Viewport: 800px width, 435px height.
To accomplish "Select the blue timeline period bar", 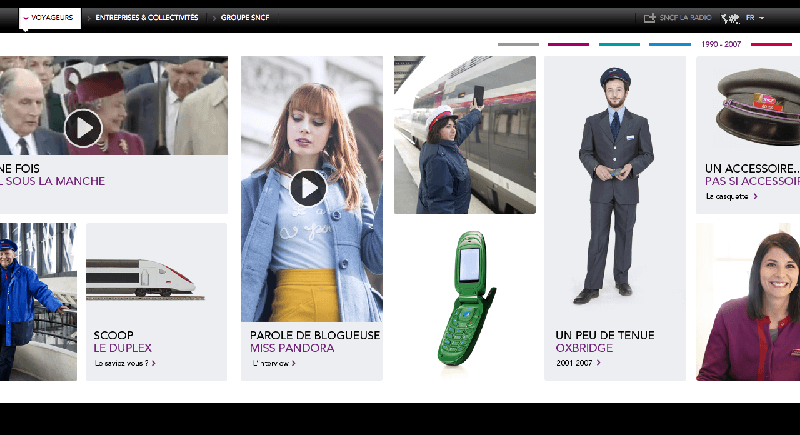I will [670, 44].
